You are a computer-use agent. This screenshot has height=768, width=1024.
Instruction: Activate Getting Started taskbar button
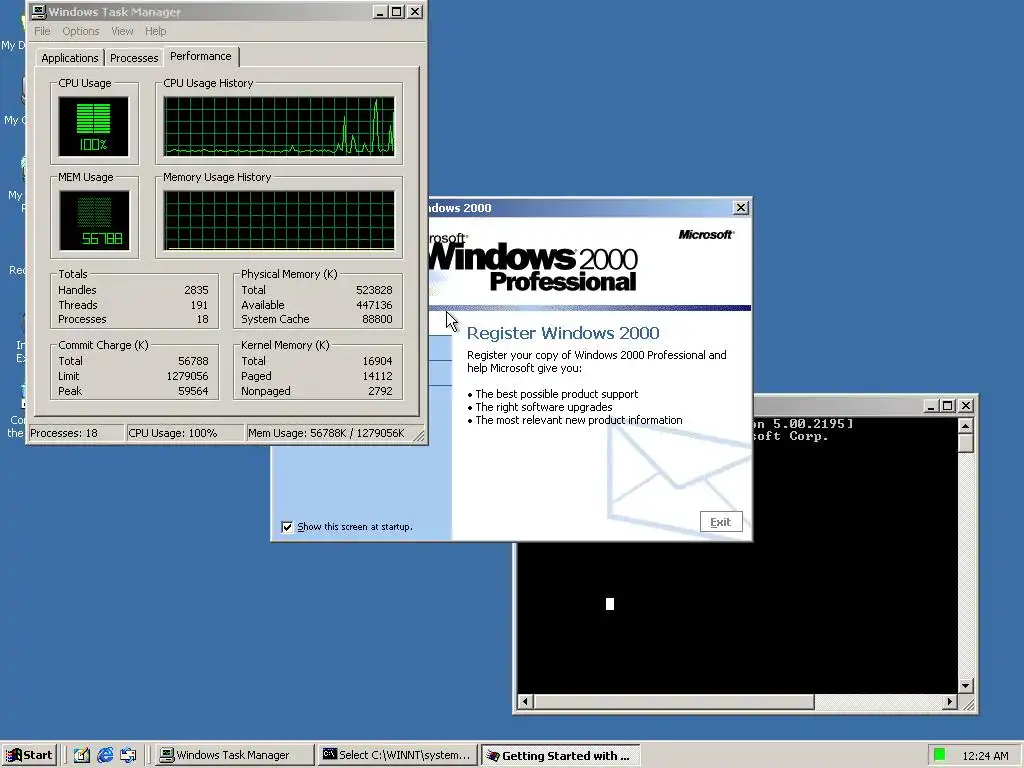[560, 755]
